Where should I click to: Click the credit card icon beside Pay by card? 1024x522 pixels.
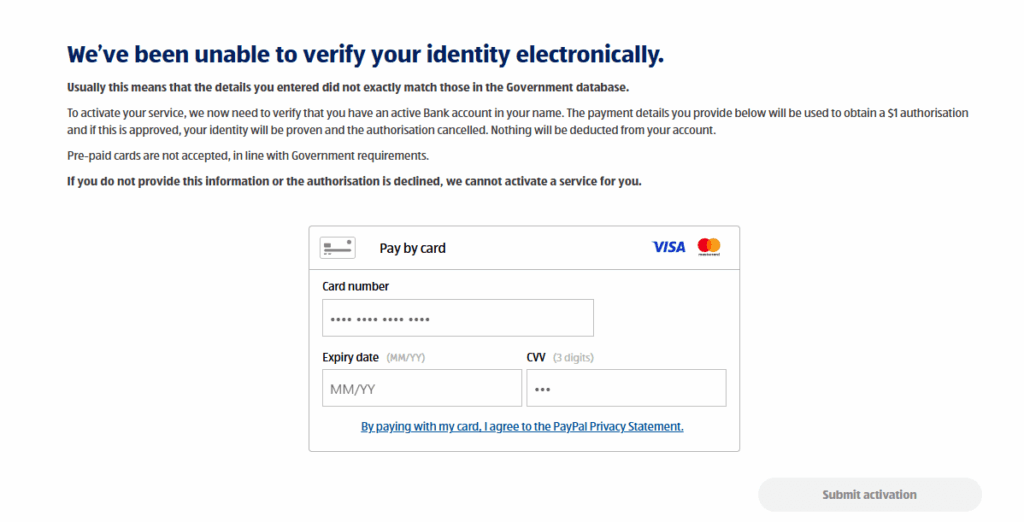pos(337,248)
